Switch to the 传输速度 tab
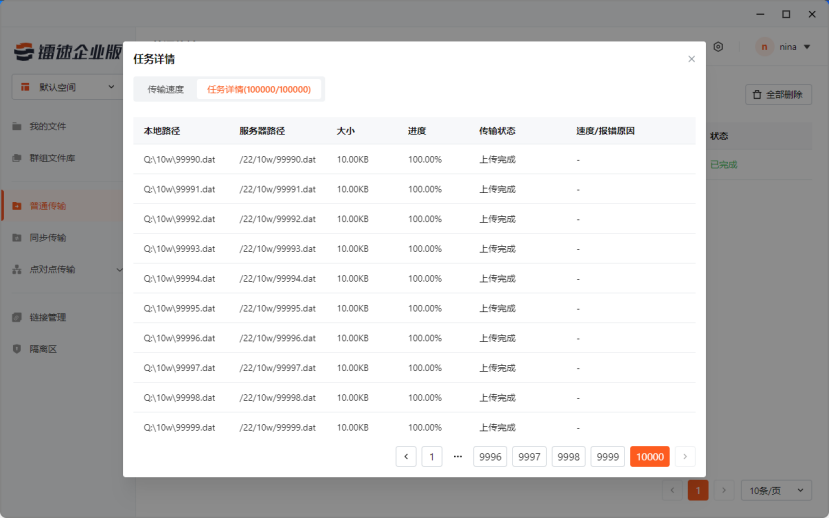 [165, 89]
